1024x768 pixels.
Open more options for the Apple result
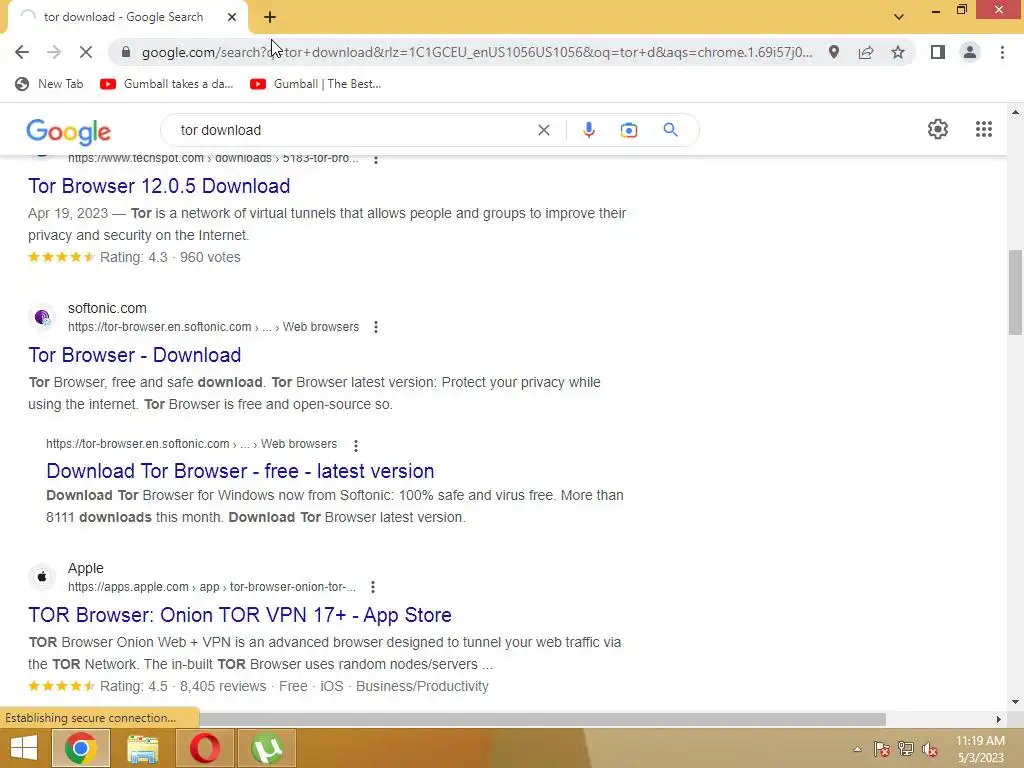click(372, 587)
